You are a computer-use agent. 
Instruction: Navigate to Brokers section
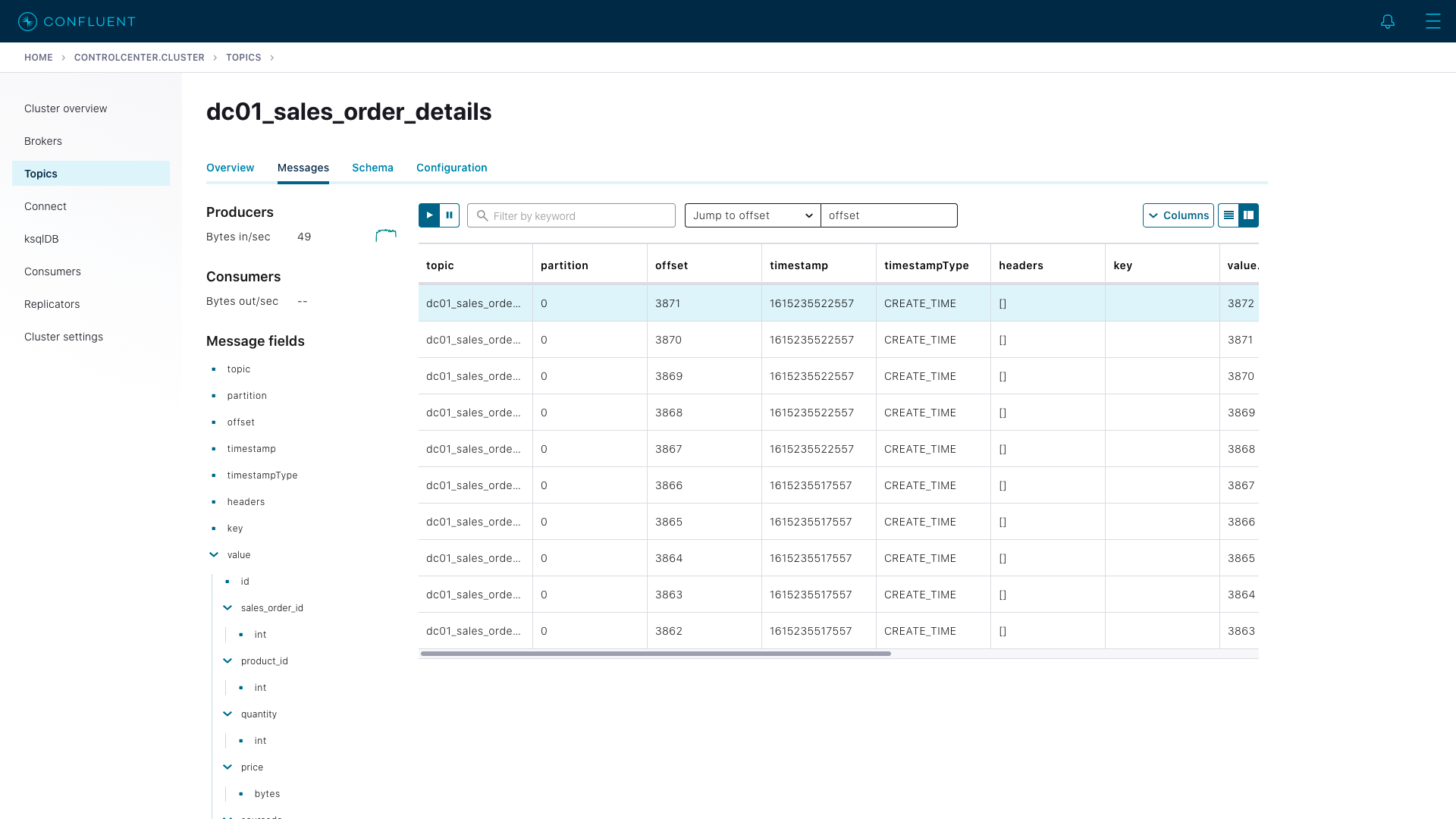pos(43,140)
